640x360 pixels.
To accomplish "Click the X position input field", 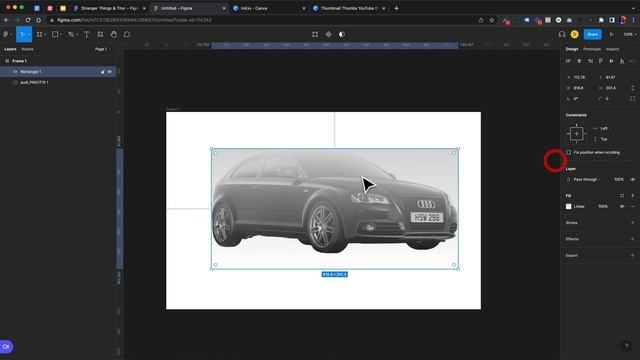I will (580, 78).
